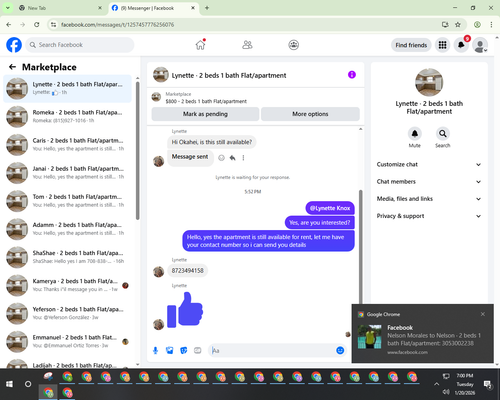
Task: Mute the conversation with the bell icon
Action: point(415,134)
